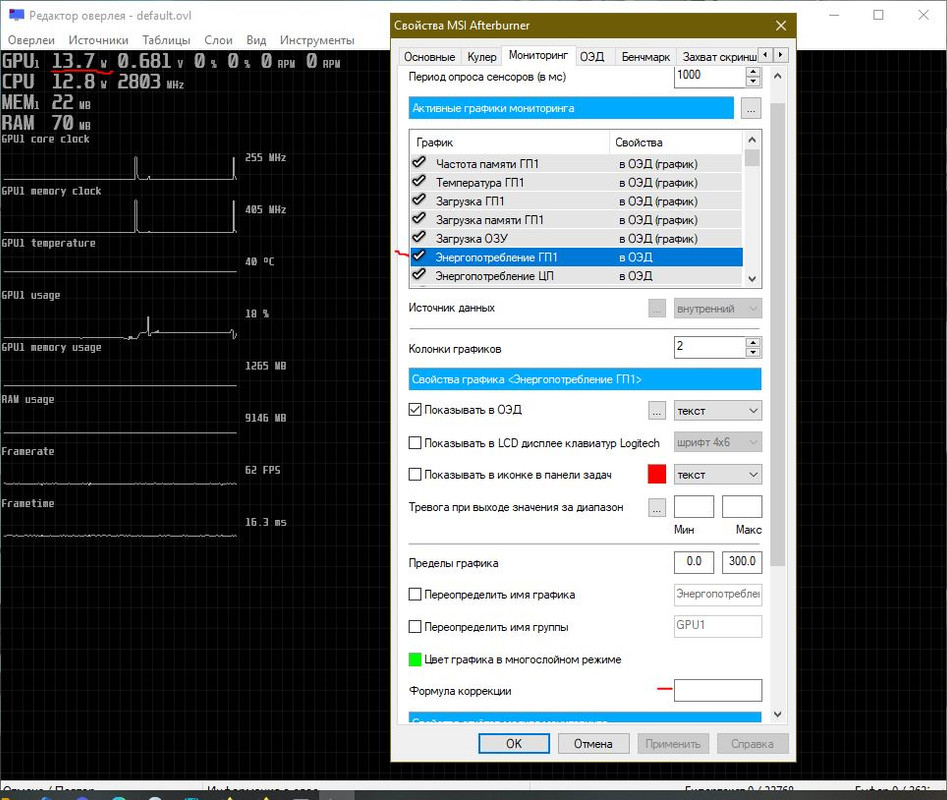Open the Слои menu
This screenshot has width=947, height=800.
tap(219, 40)
